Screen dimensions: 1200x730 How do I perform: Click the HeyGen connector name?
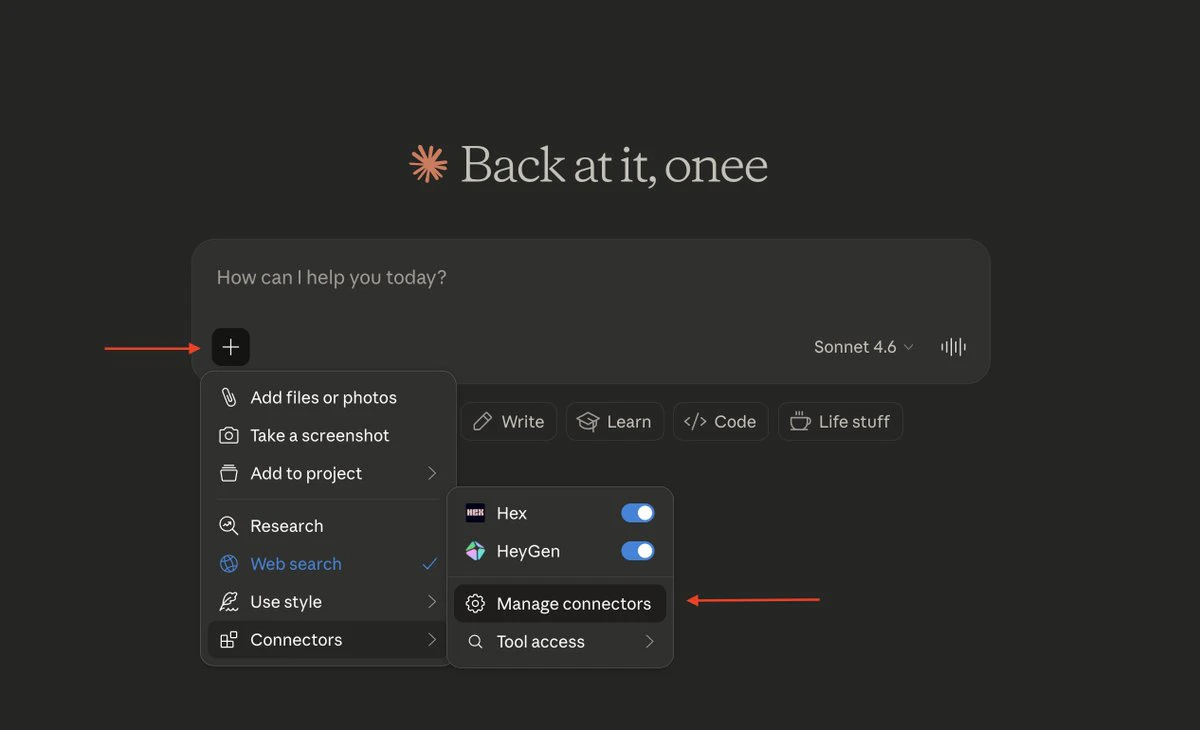pyautogui.click(x=528, y=551)
